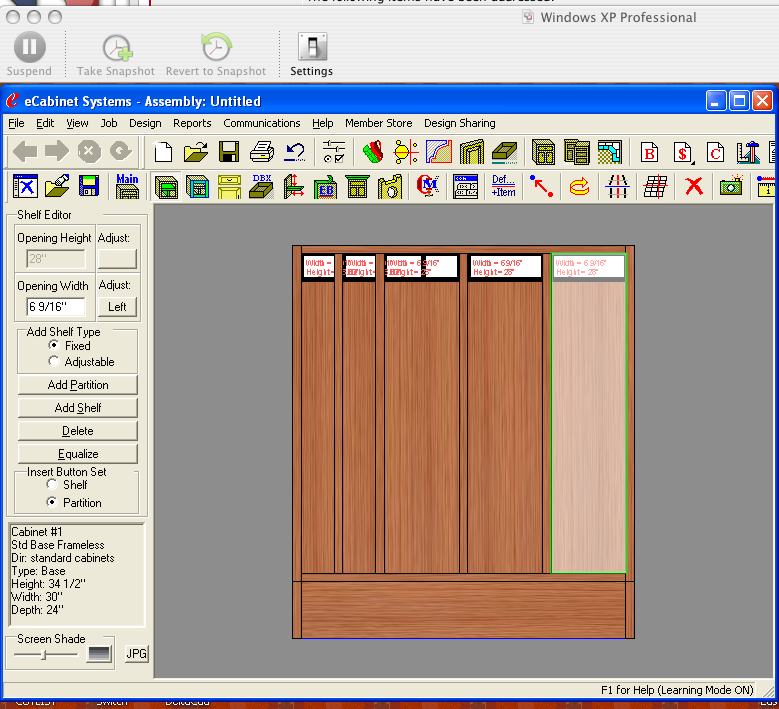Image resolution: width=779 pixels, height=709 pixels.
Task: Click the Undo arrow icon
Action: [295, 152]
